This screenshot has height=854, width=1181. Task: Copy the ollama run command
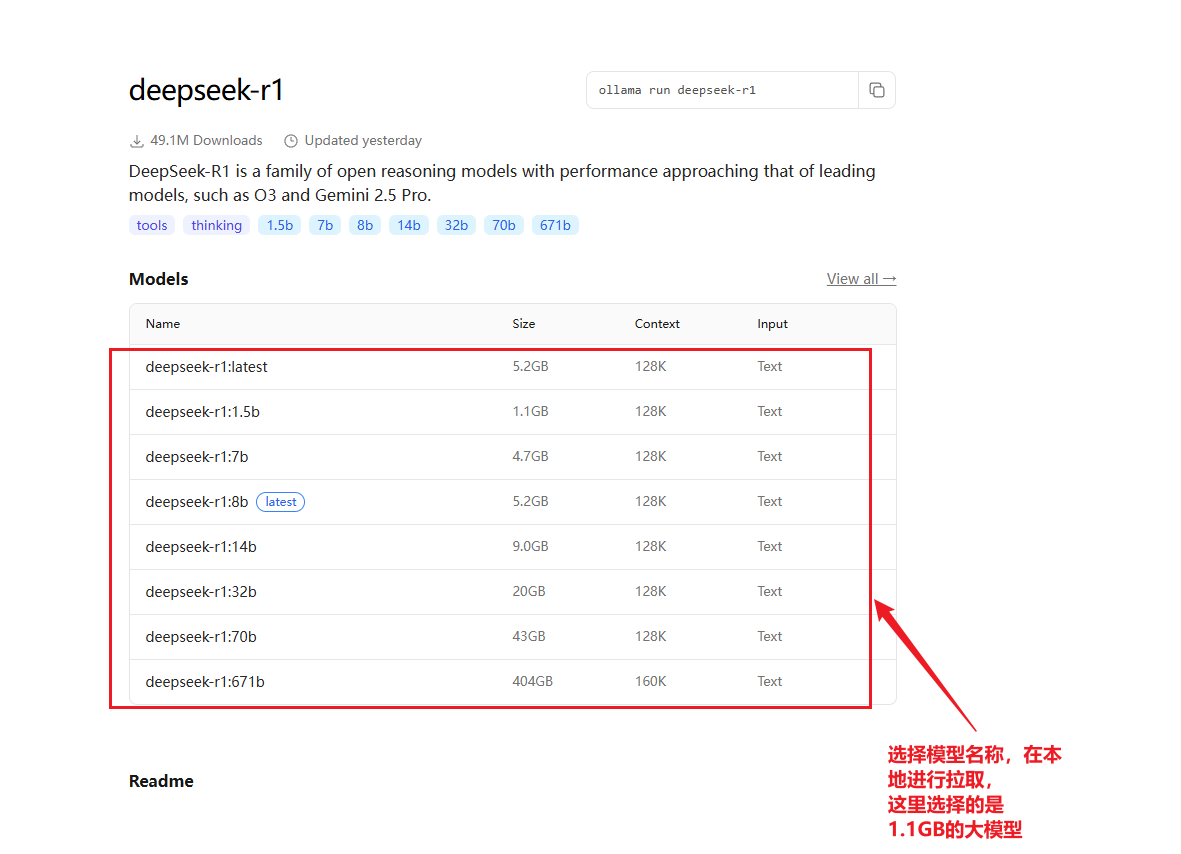coord(877,90)
